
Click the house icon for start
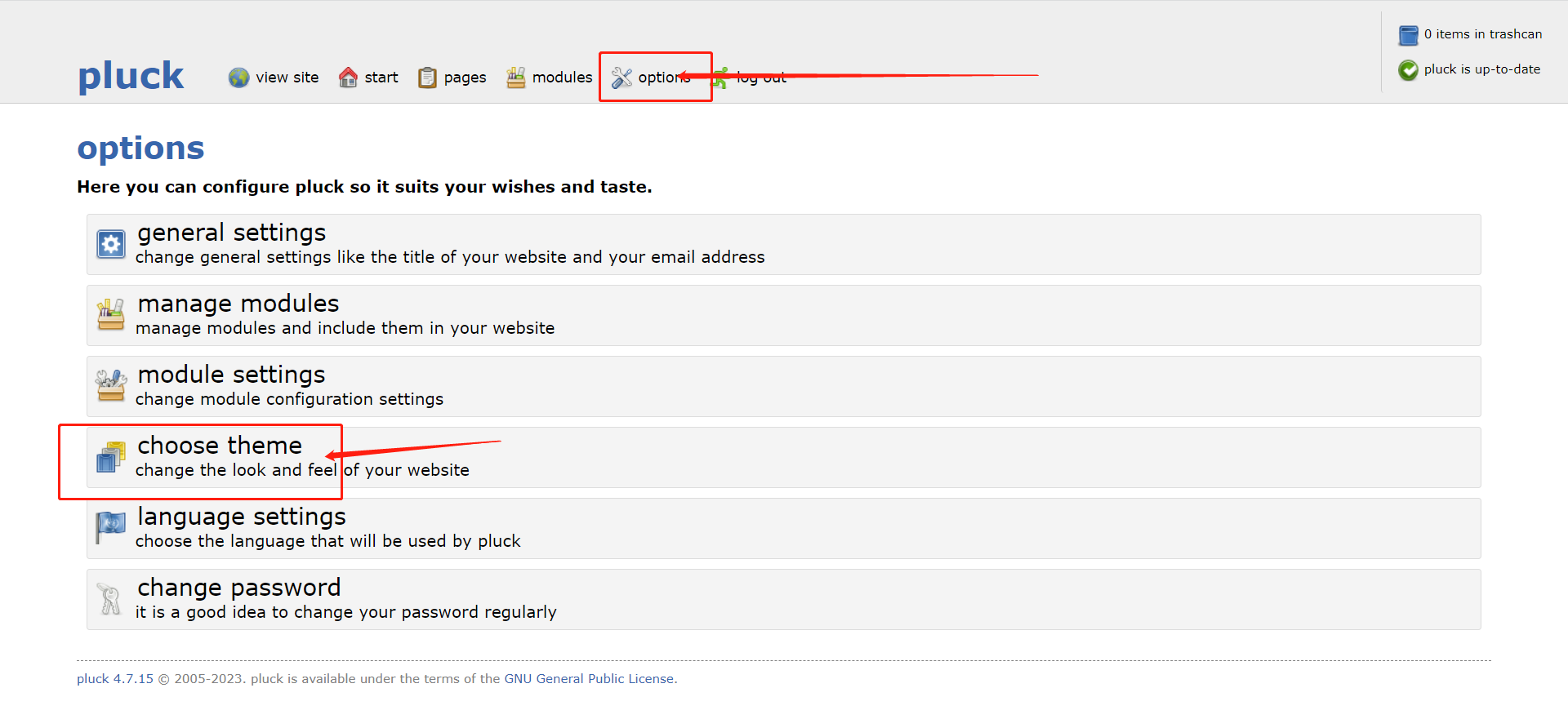[x=348, y=78]
